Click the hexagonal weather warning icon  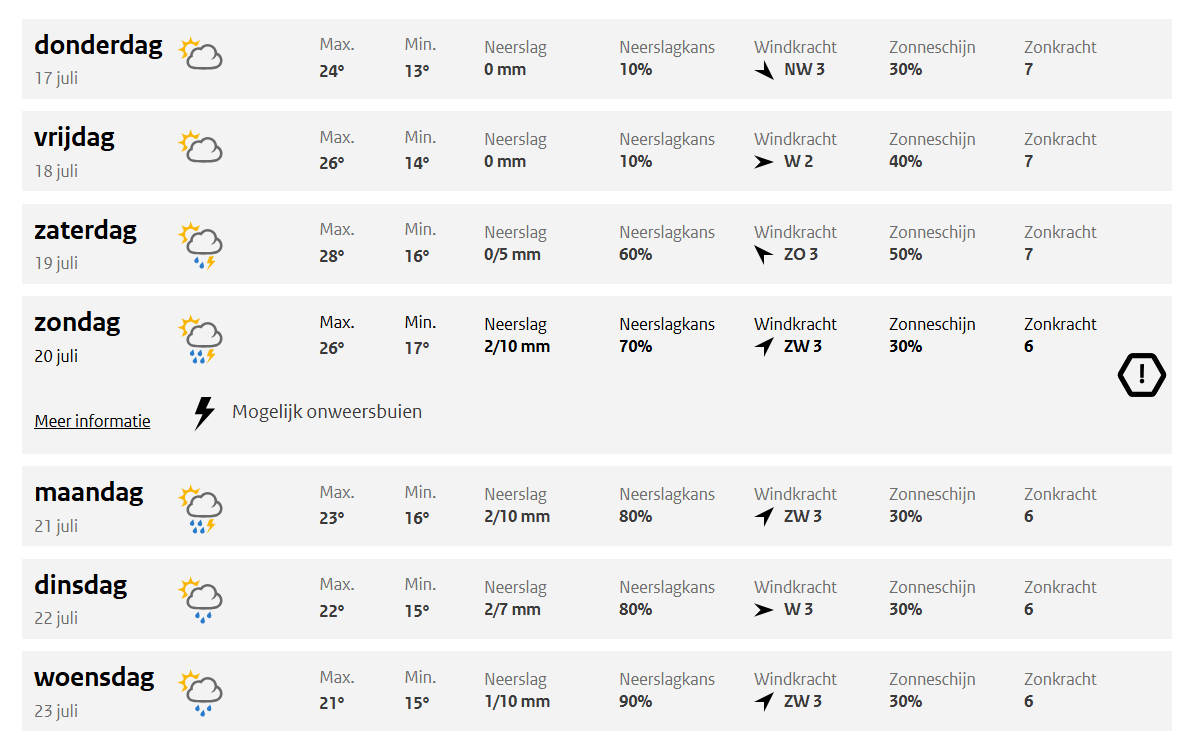[x=1141, y=375]
